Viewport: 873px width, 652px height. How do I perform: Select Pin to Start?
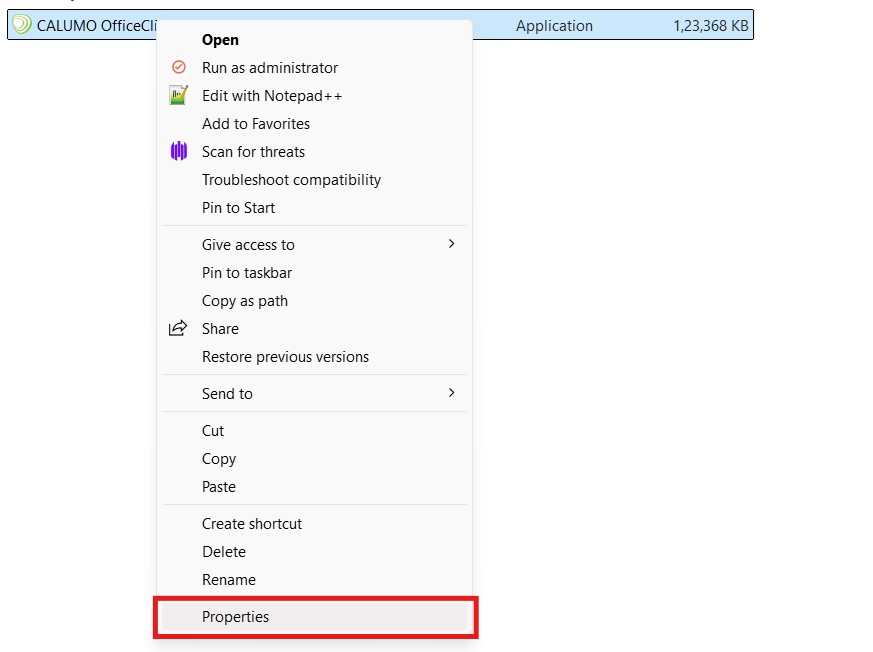238,208
